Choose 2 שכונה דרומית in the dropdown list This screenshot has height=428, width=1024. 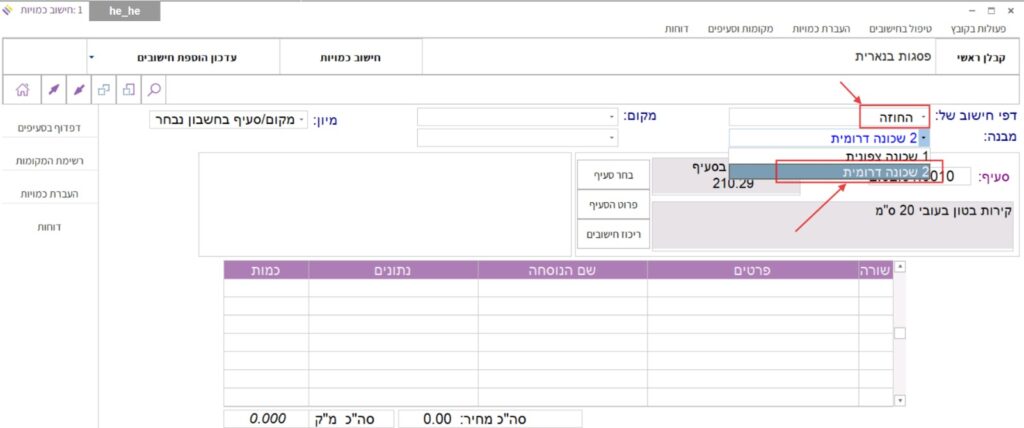tap(830, 172)
